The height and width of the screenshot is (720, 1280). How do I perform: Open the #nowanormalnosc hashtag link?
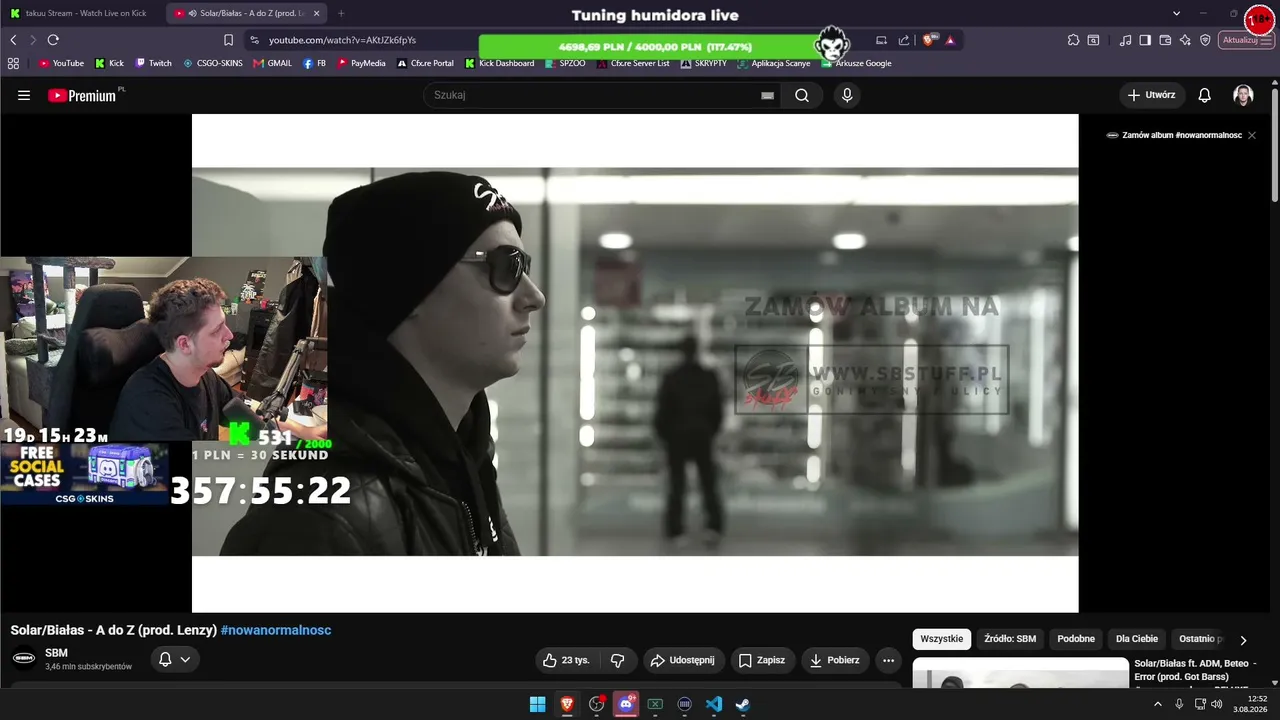(276, 630)
